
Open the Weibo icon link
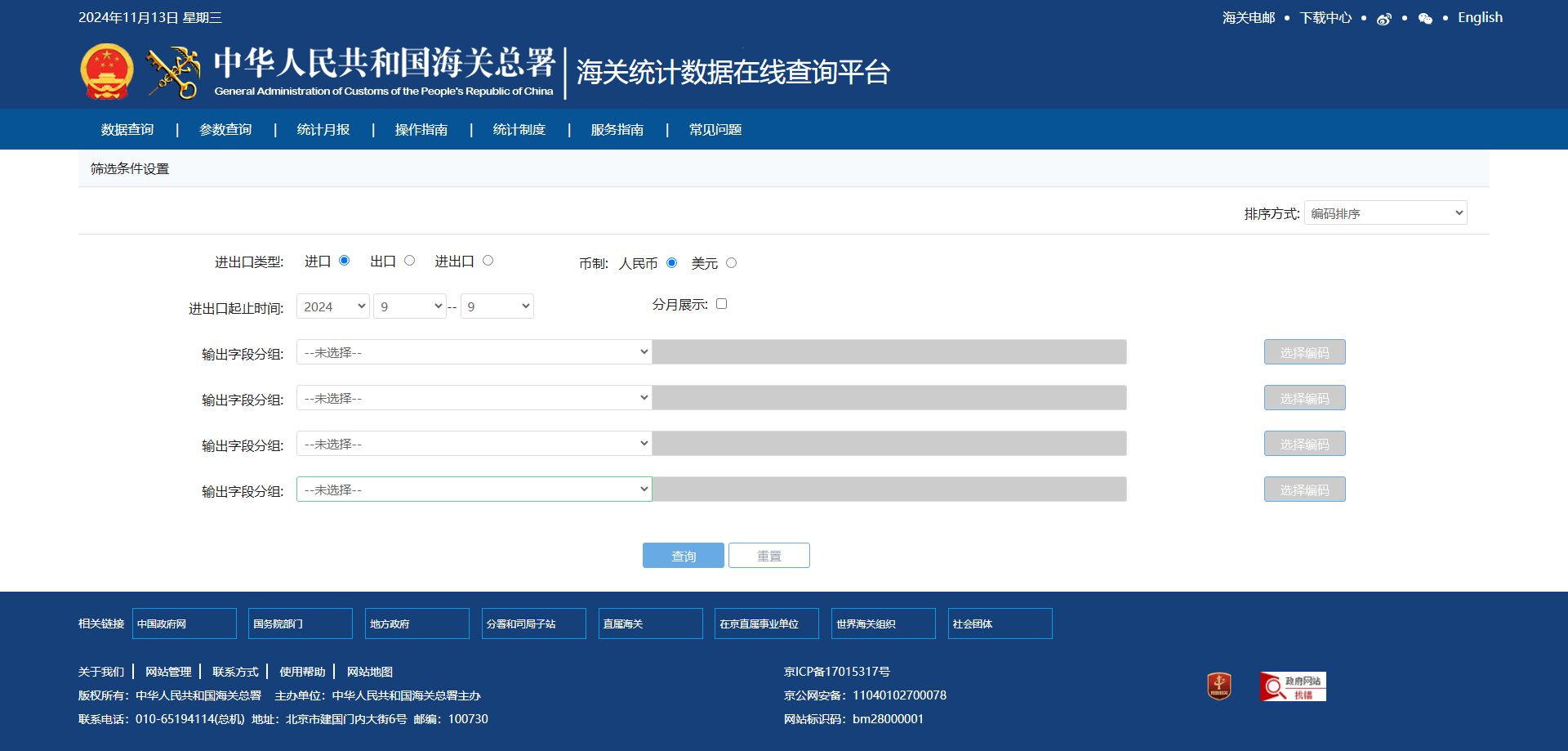[1383, 19]
